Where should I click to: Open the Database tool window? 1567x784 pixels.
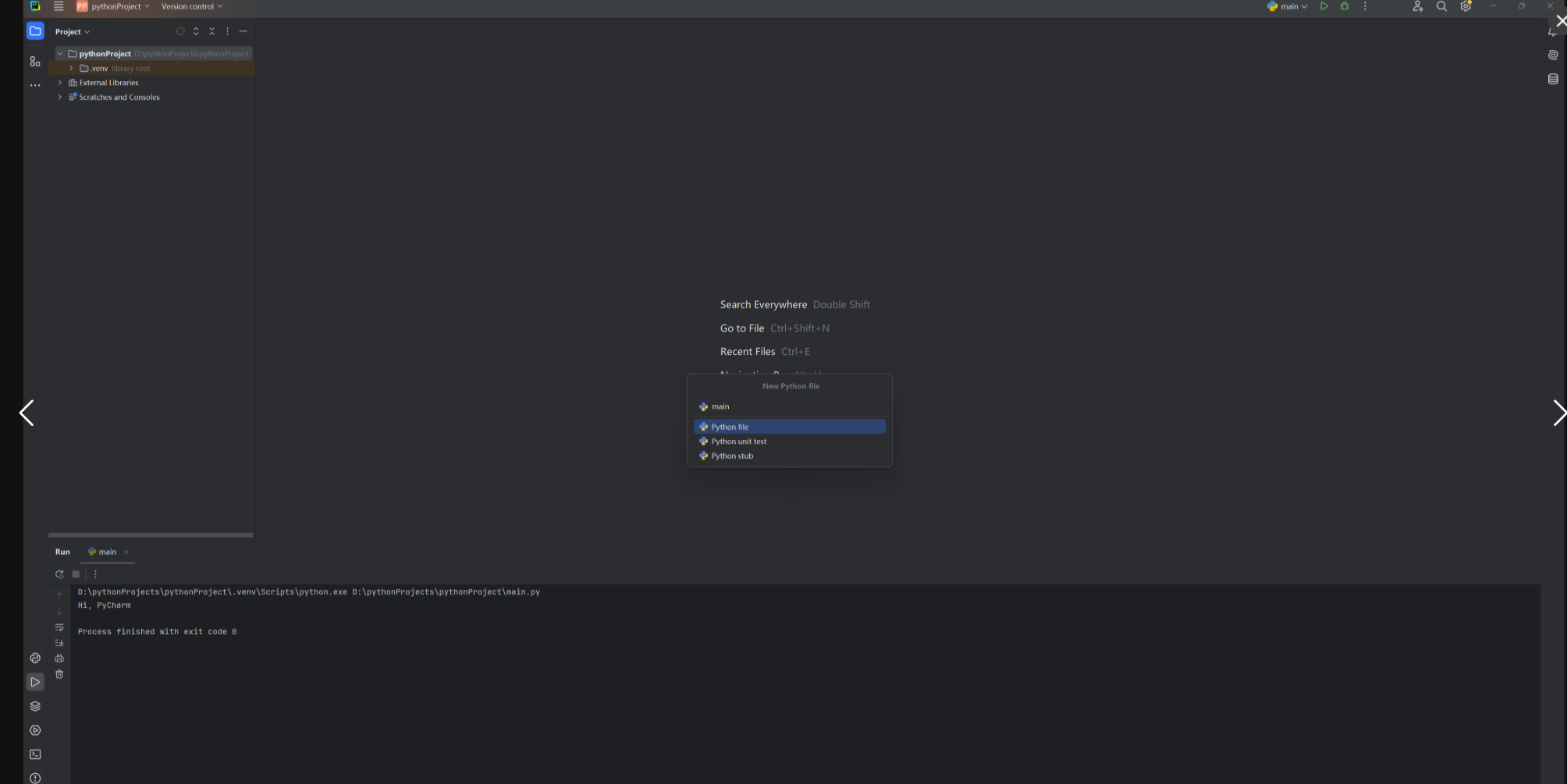click(x=1553, y=79)
